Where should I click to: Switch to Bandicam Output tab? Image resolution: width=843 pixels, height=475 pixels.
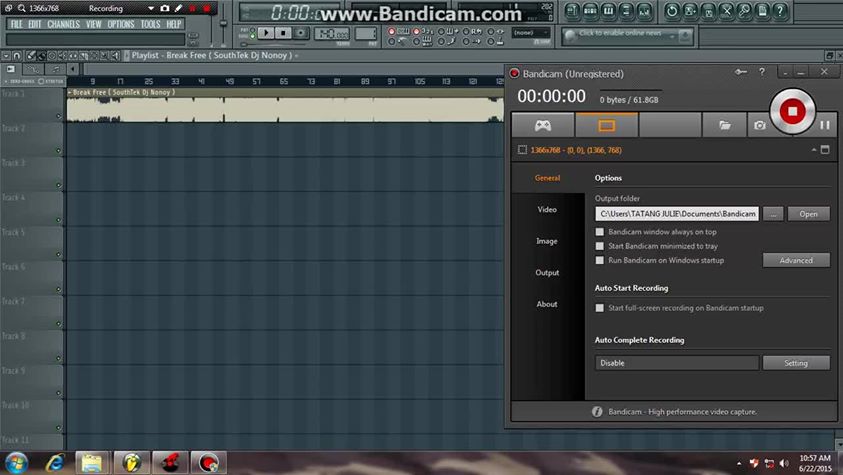click(x=547, y=272)
